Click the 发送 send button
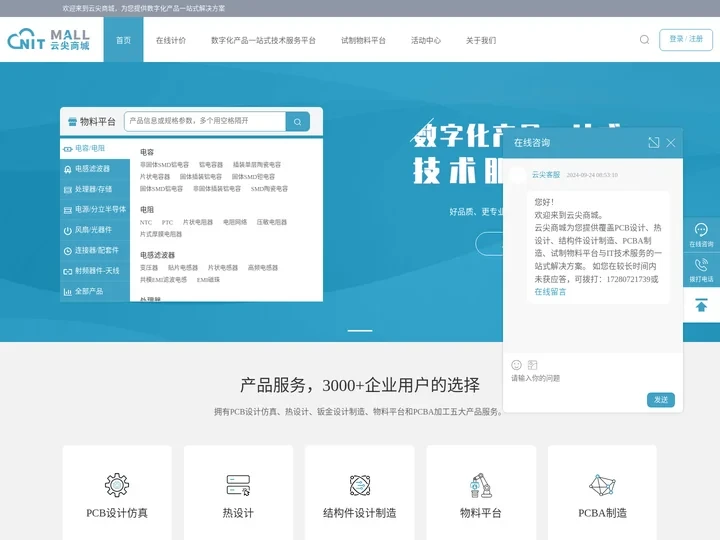720x540 pixels. click(x=661, y=399)
